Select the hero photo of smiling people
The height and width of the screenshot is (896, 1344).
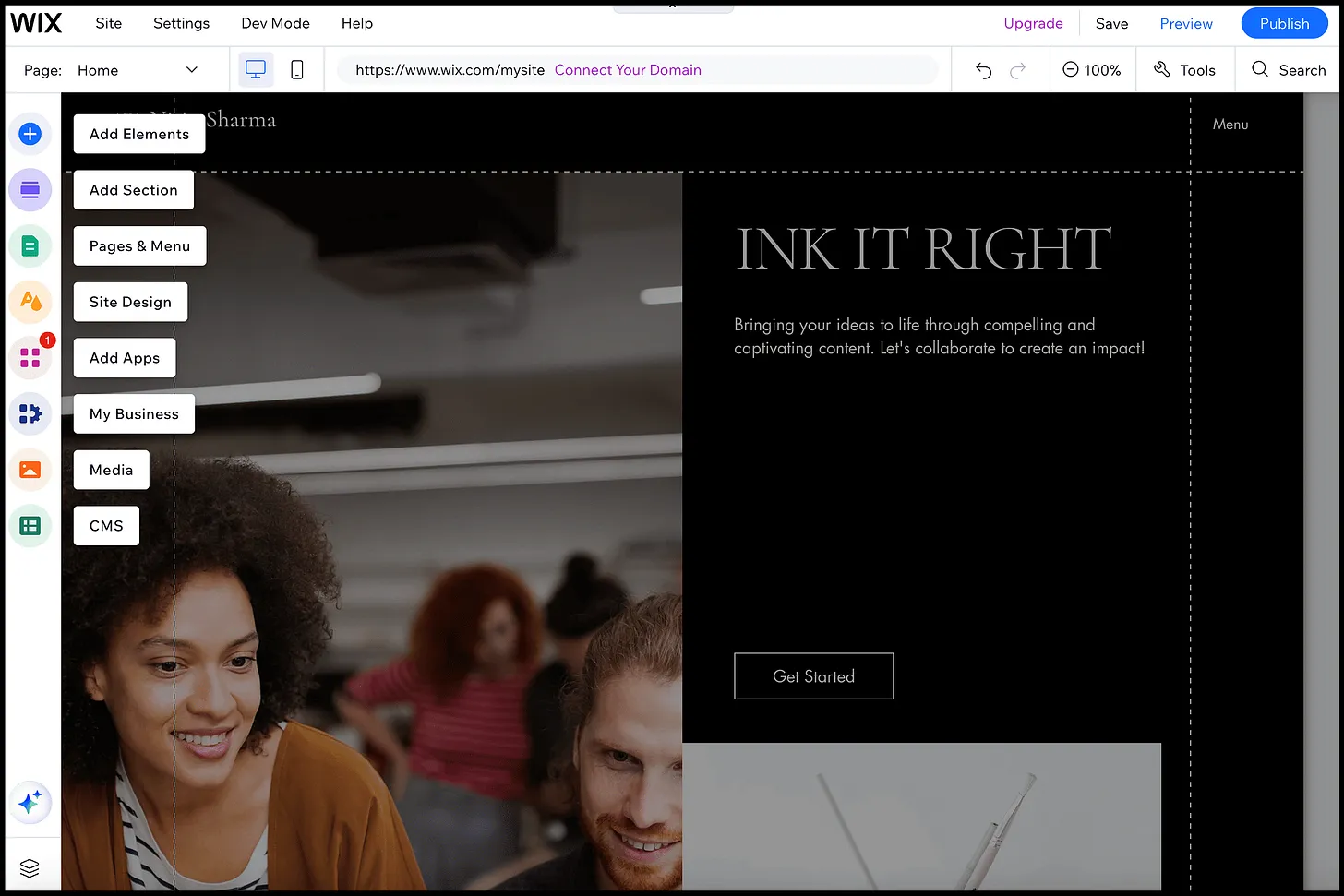(372, 532)
